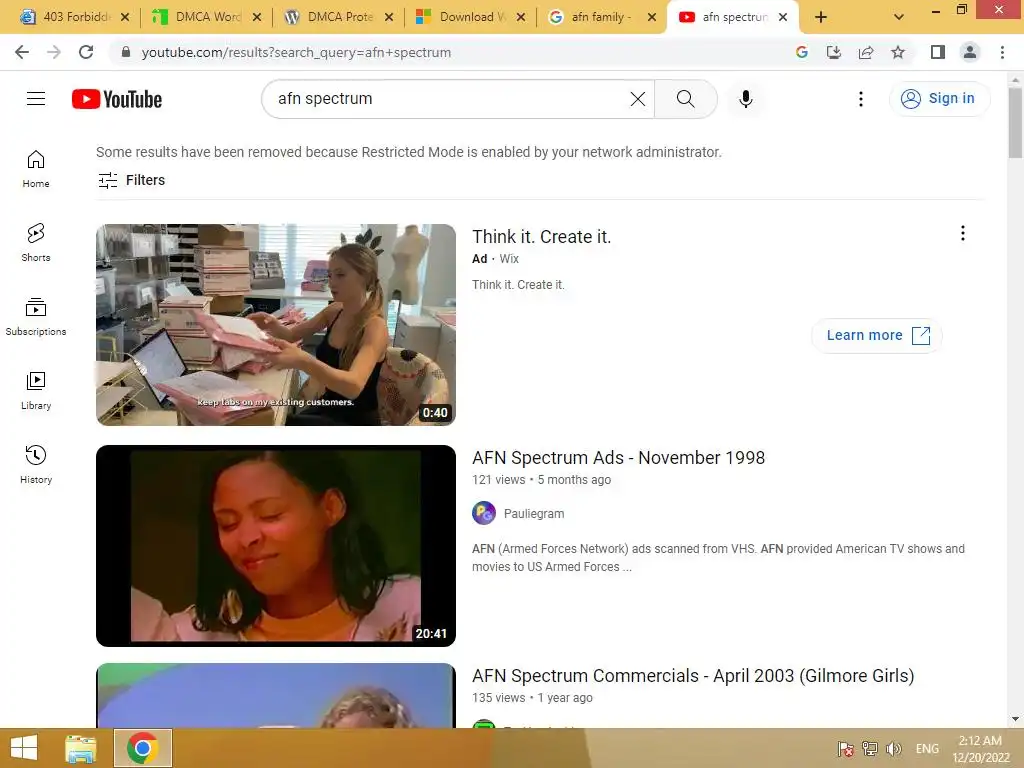Open Pauliegram channel avatar
Viewport: 1024px width, 768px height.
(x=484, y=513)
